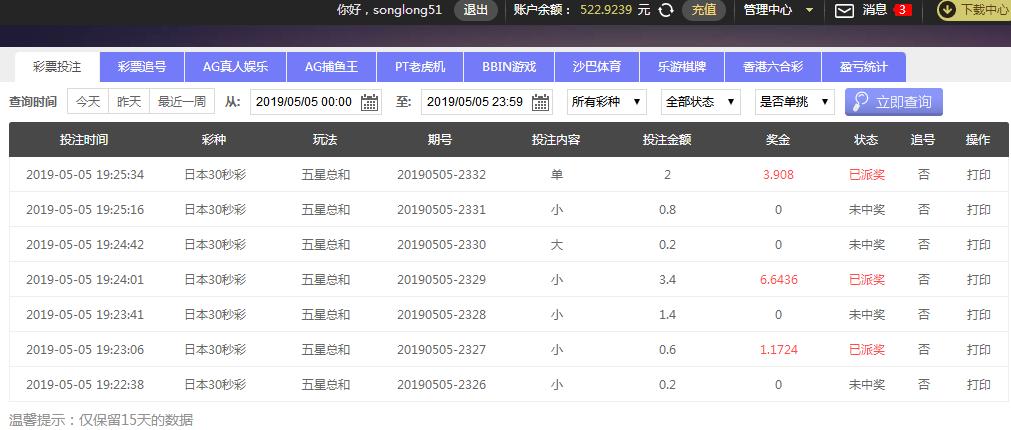This screenshot has height=430, width=1011.
Task: Expand the 管理中心 dropdown arrow
Action: 809,10
